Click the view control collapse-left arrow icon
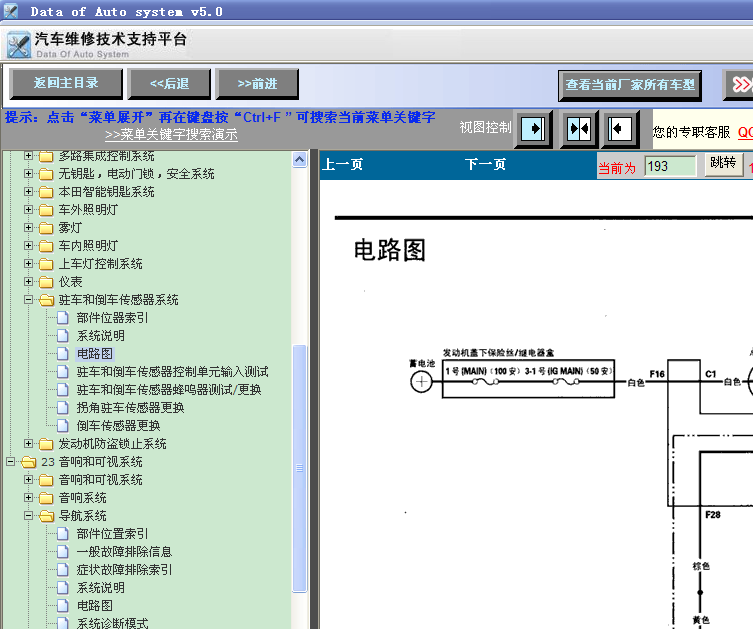Image resolution: width=753 pixels, height=629 pixels. (620, 129)
